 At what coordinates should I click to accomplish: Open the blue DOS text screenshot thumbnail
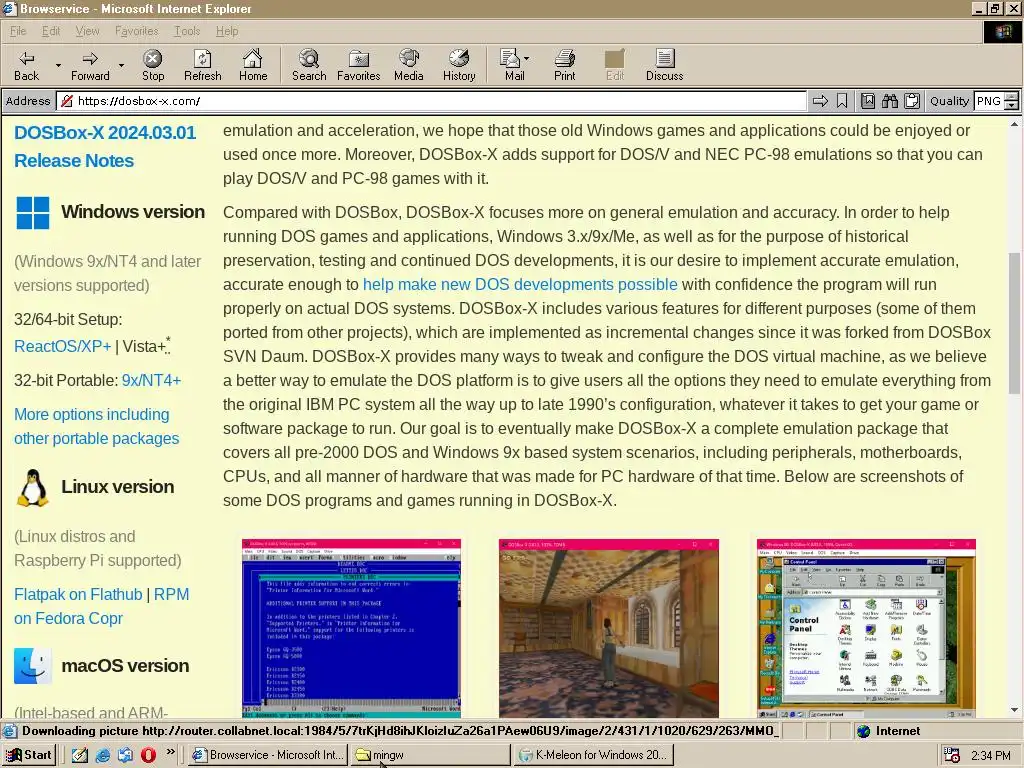coord(351,628)
